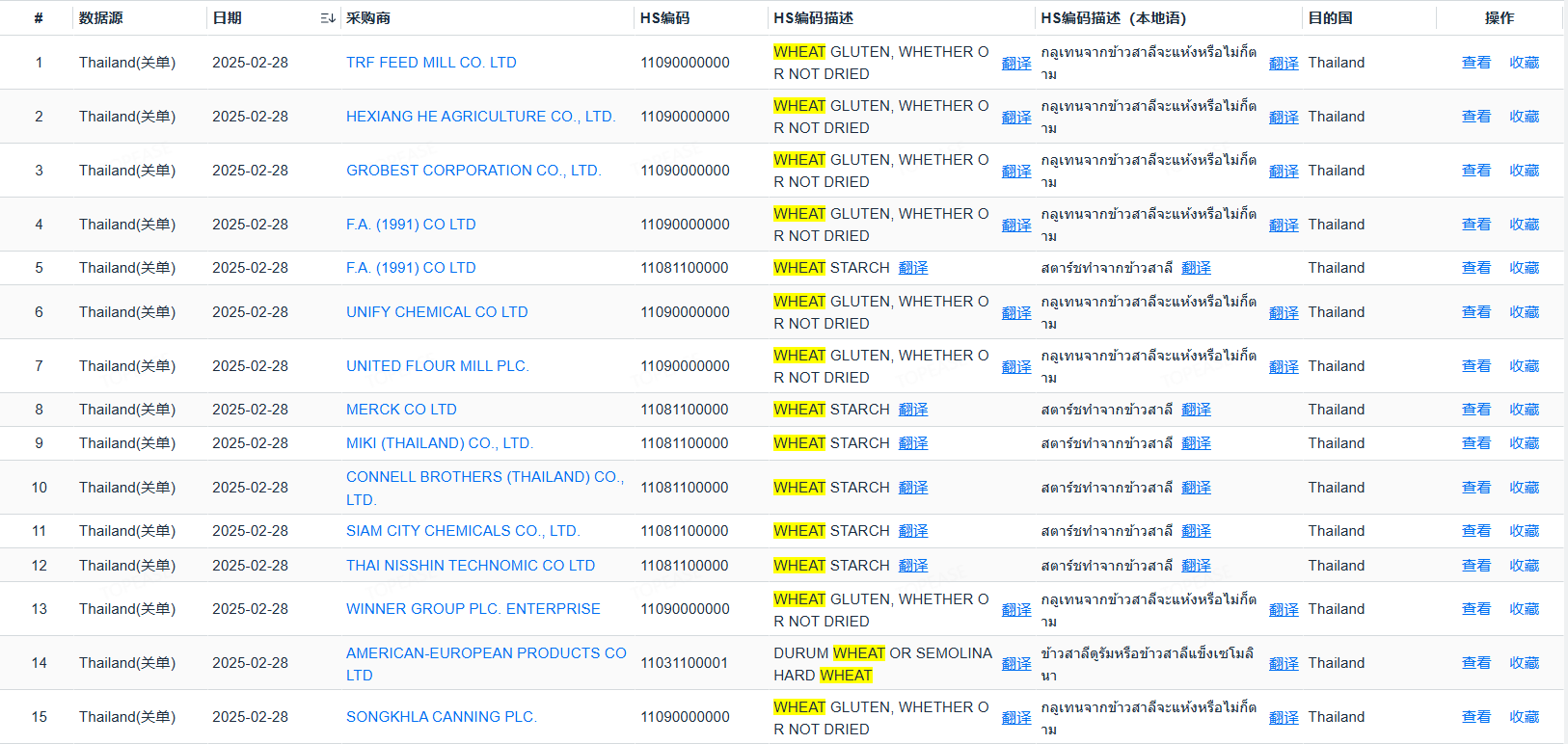This screenshot has width=1568, height=744.
Task: Click 查看 in AMERICAN-EUROPEAN PRODUCTS row
Action: 1476,663
